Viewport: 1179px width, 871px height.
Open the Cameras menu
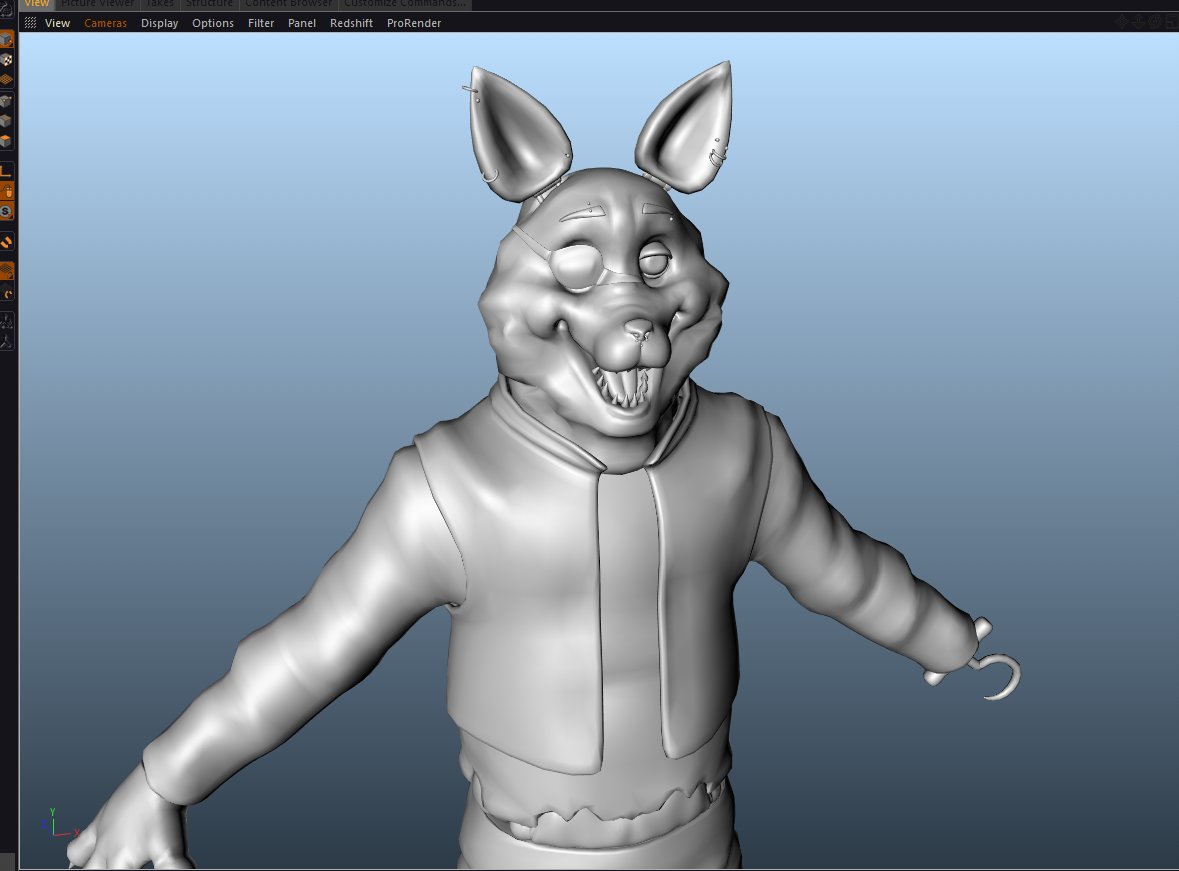[x=105, y=23]
